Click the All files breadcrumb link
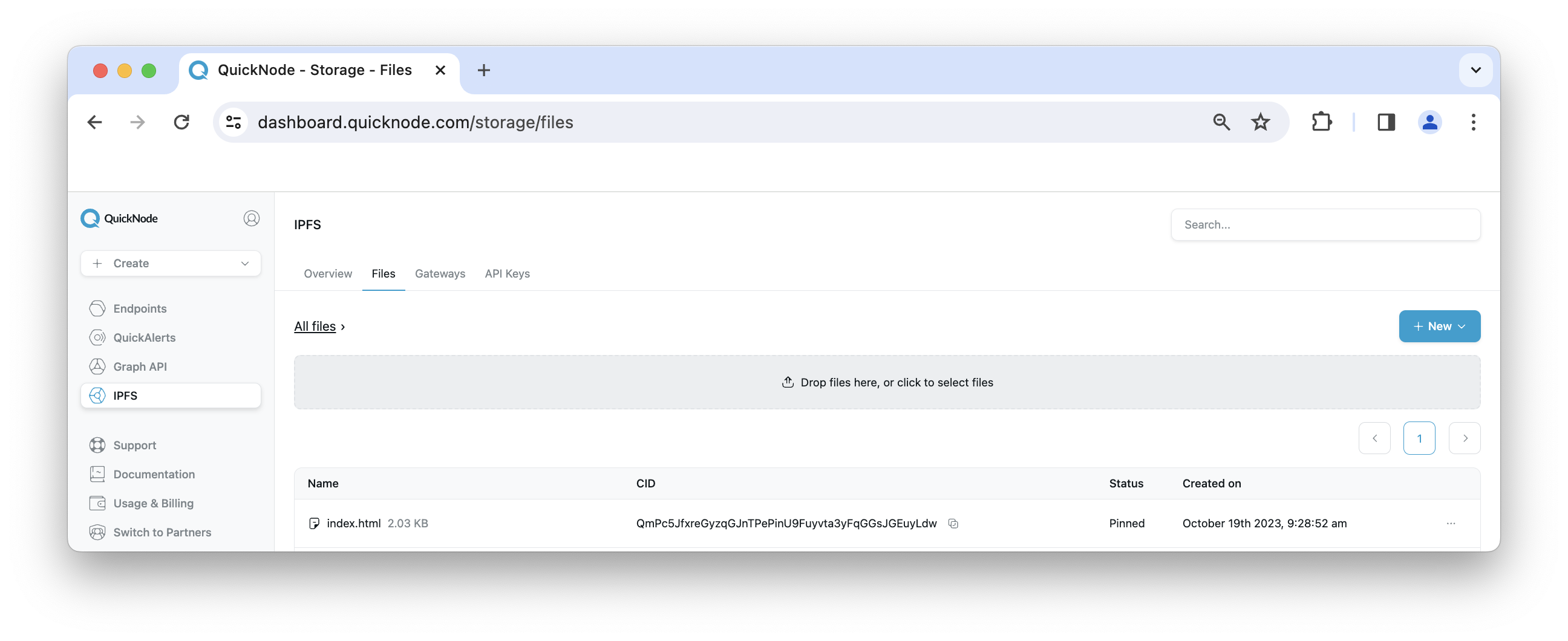The height and width of the screenshot is (641, 1568). coord(315,327)
